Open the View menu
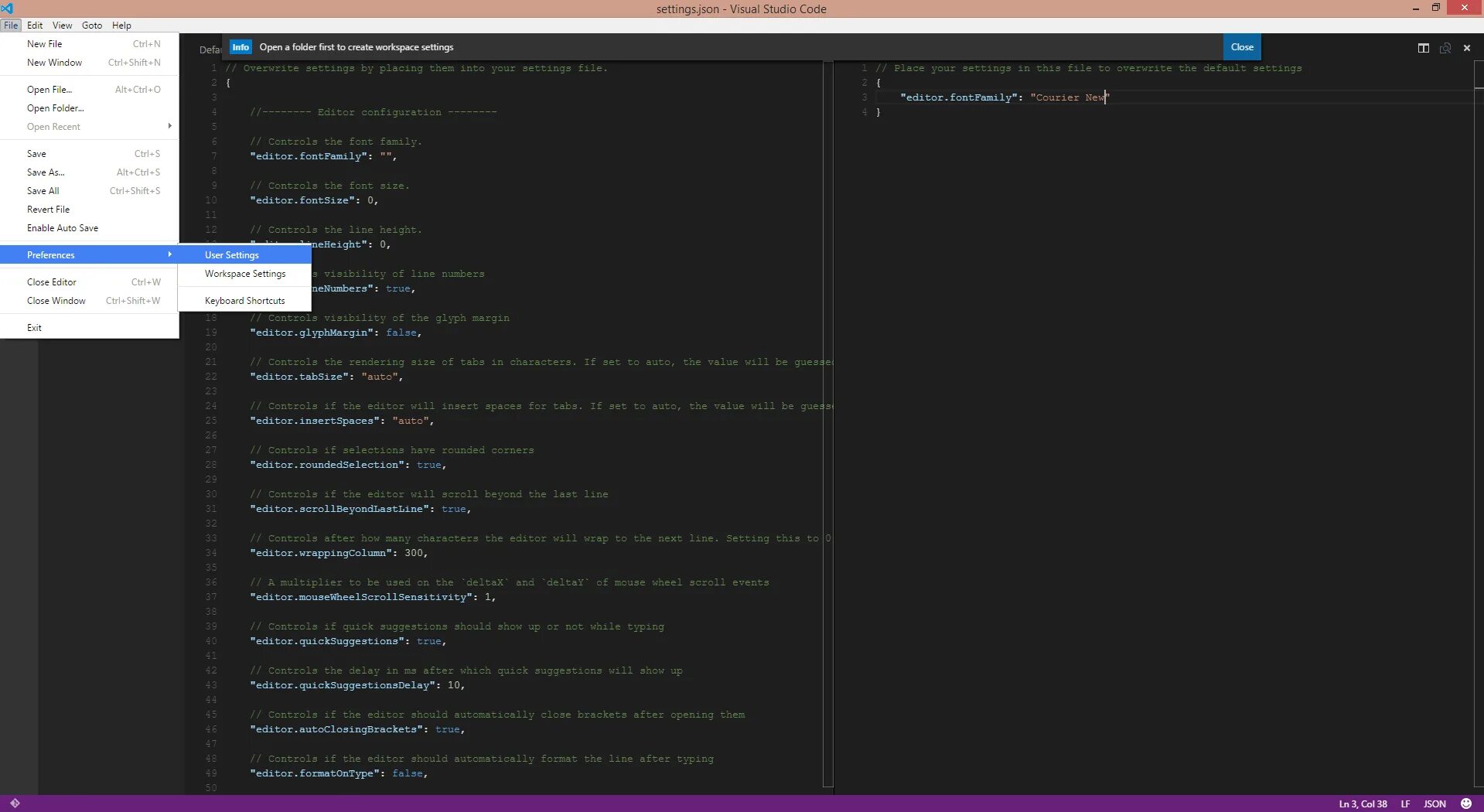The height and width of the screenshot is (812, 1484). click(62, 26)
